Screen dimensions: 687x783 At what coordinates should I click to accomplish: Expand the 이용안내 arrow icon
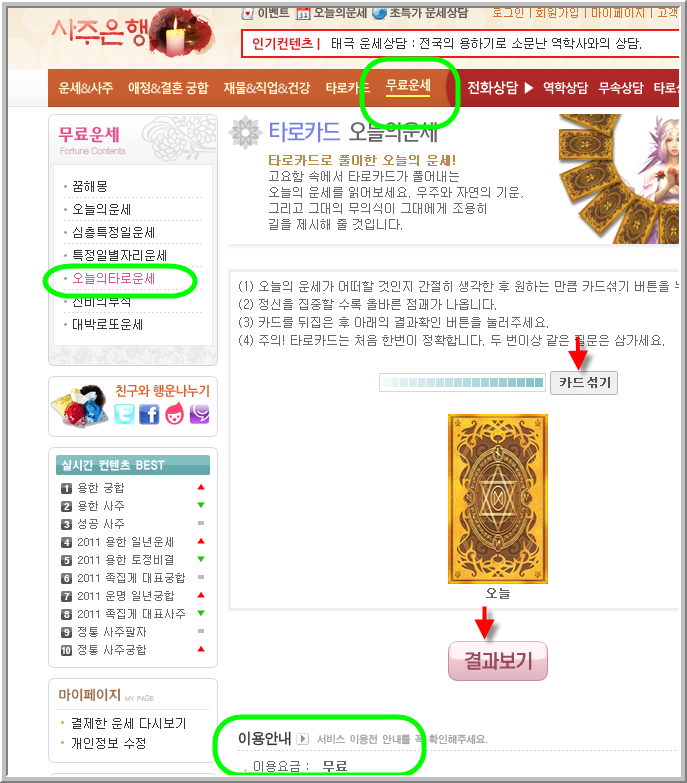point(303,739)
